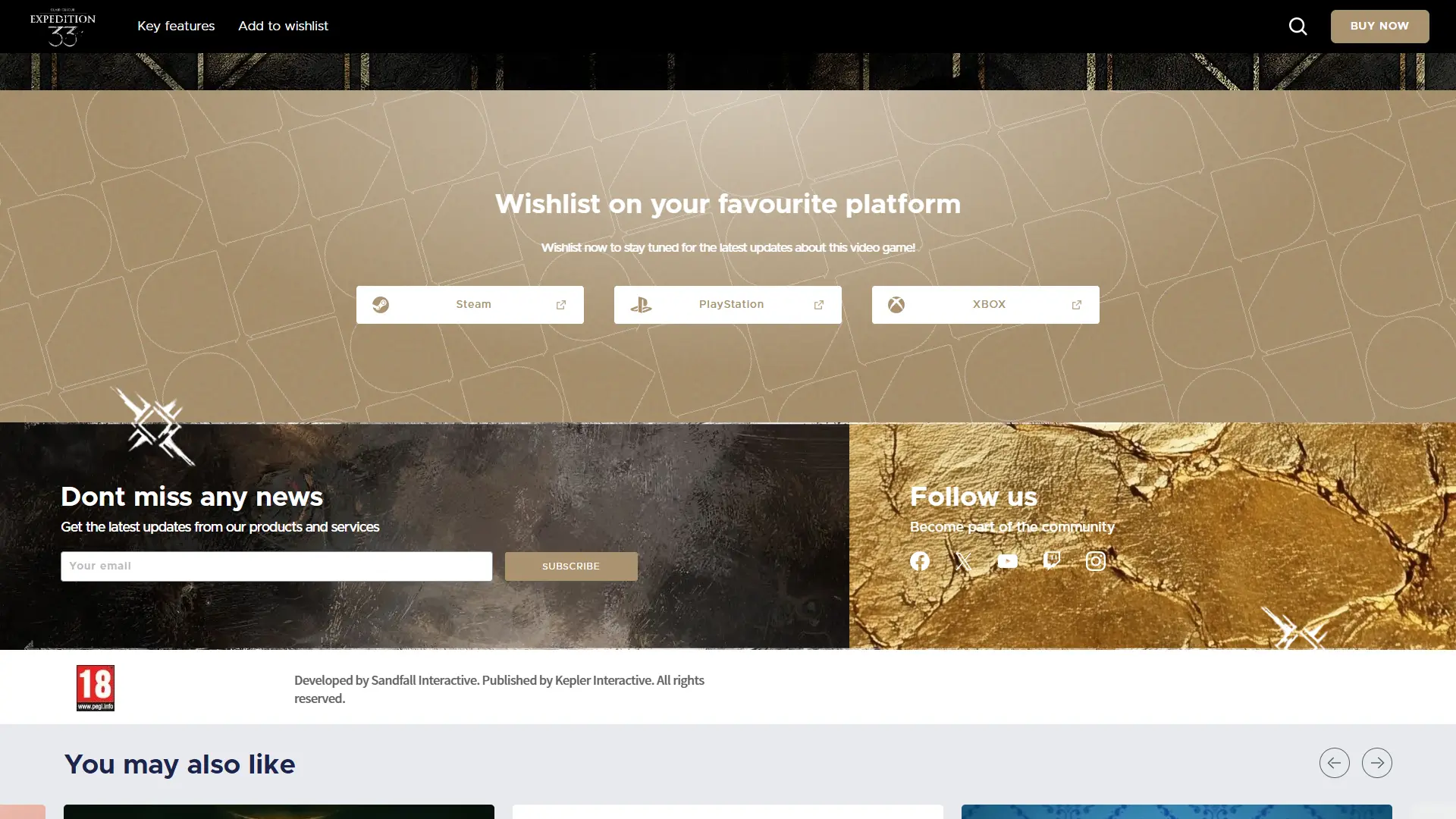Viewport: 1456px width, 819px height.
Task: Open the Key features menu item
Action: tap(176, 27)
